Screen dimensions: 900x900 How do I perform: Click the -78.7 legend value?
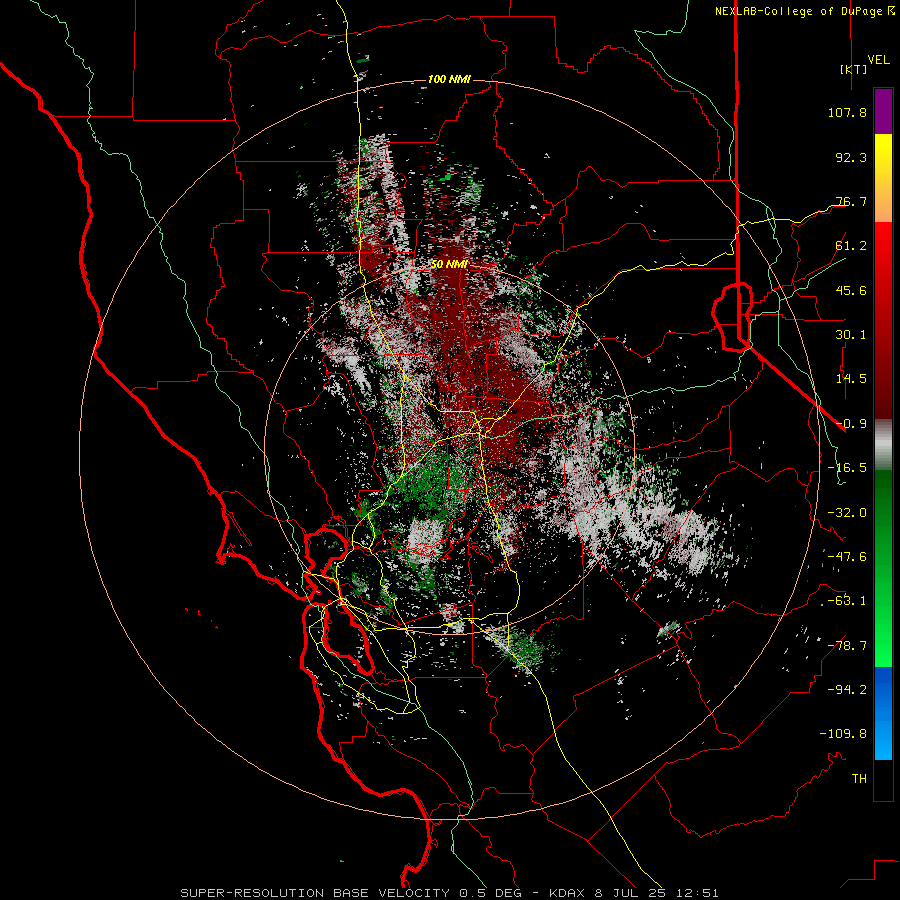coord(847,646)
